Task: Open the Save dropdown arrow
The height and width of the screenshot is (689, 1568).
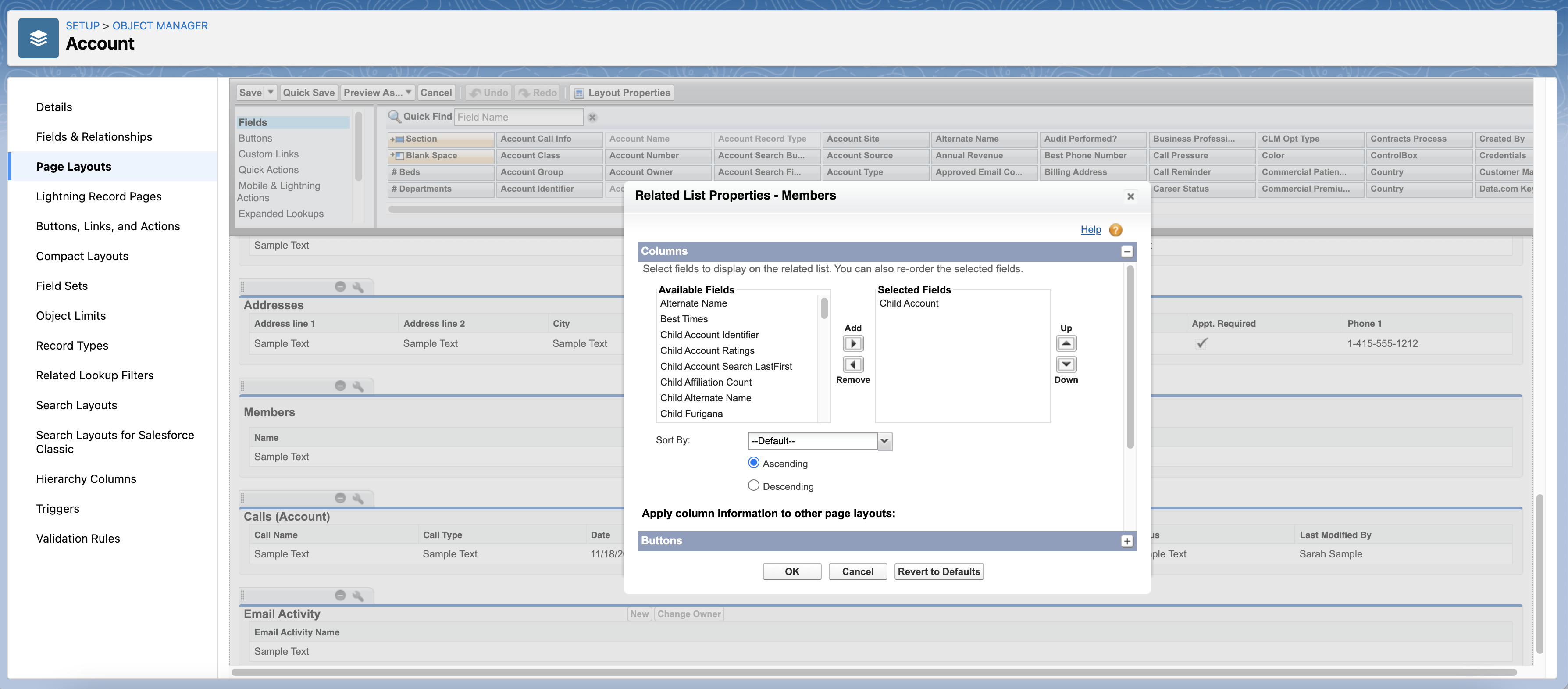Action: [x=271, y=93]
